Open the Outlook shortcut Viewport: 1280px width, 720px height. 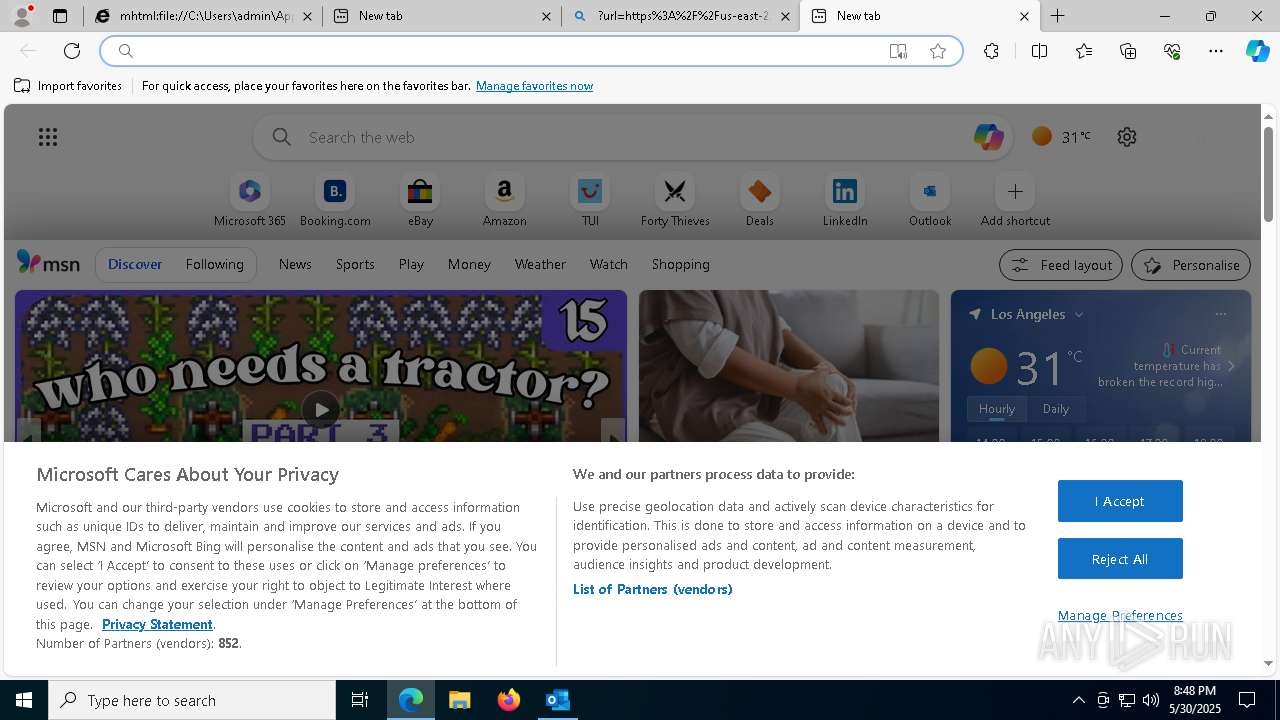930,201
